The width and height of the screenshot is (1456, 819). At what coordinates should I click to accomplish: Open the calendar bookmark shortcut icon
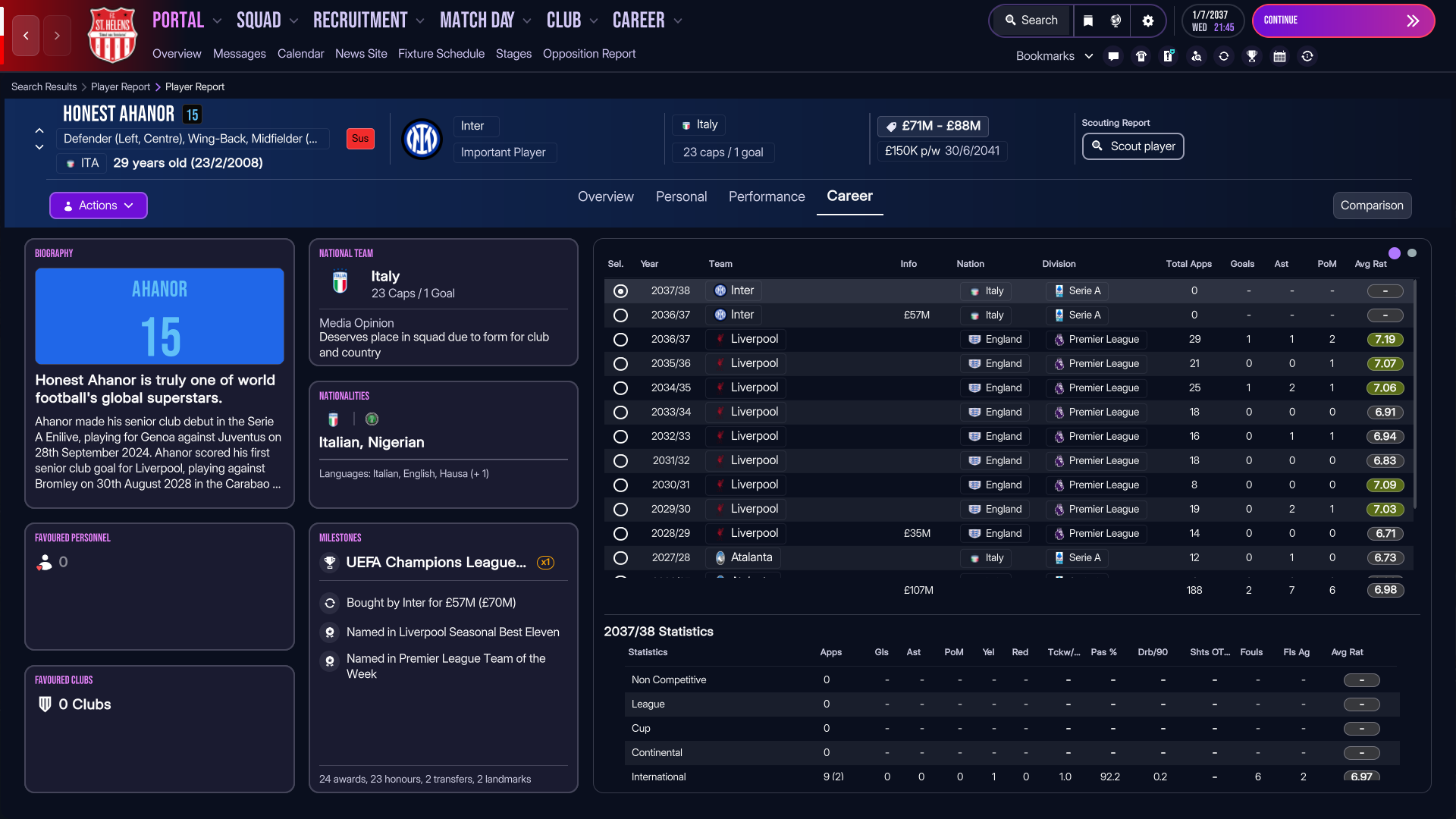1279,56
